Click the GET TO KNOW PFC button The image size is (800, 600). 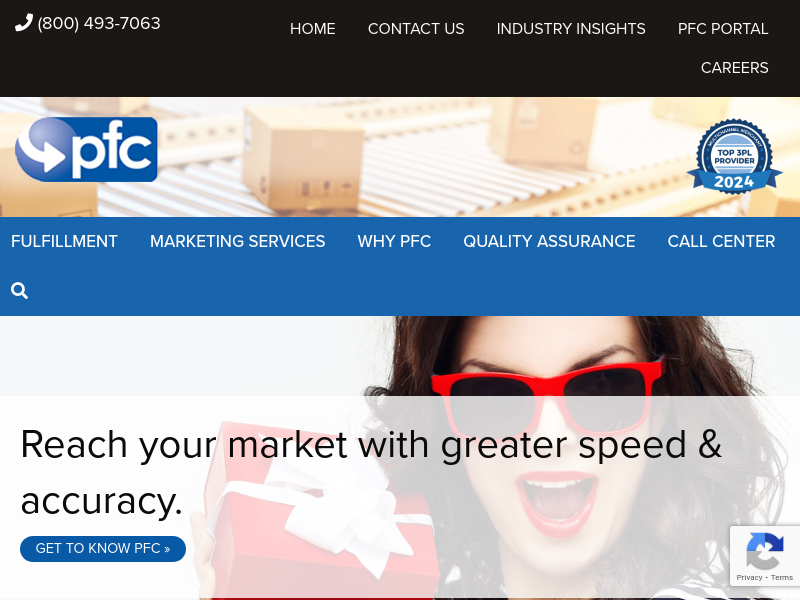tap(103, 549)
